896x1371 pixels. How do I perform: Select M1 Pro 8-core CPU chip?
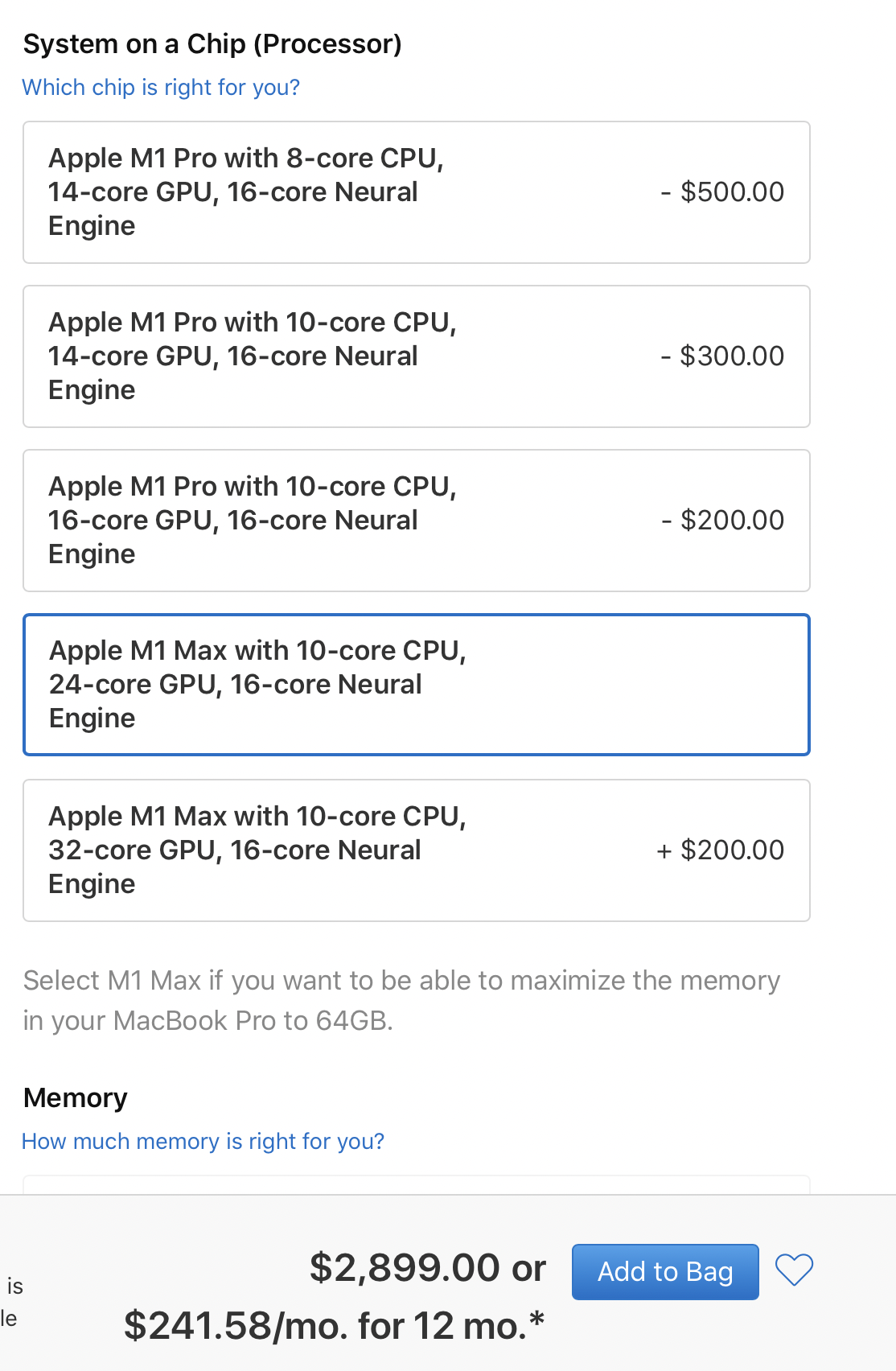416,192
